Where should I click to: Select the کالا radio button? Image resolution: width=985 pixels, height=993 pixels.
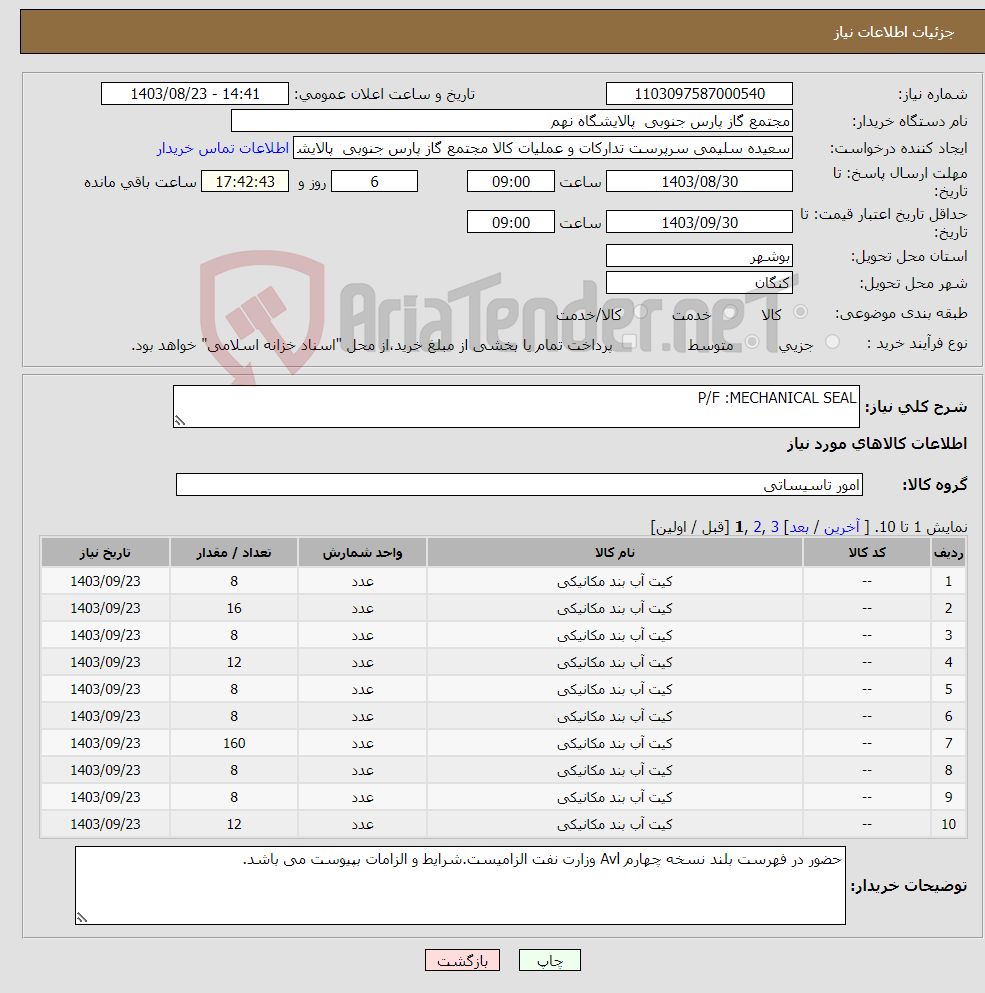[801, 312]
